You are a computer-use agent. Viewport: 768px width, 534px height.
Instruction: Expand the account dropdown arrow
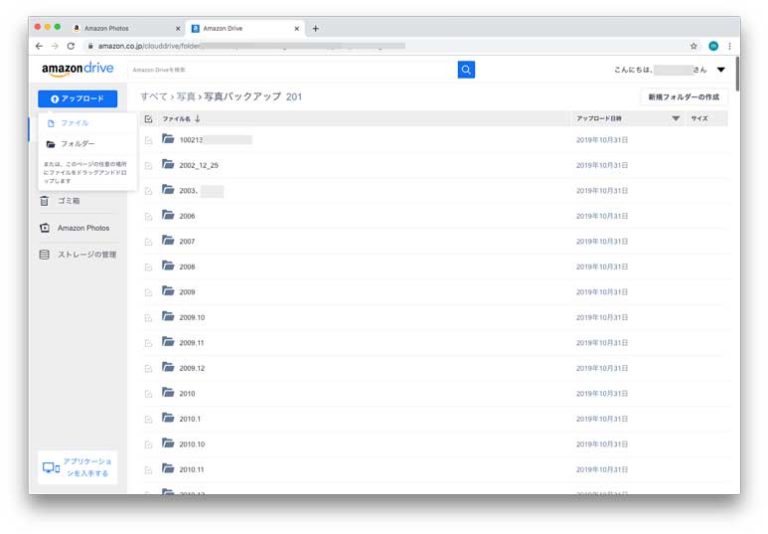[722, 69]
